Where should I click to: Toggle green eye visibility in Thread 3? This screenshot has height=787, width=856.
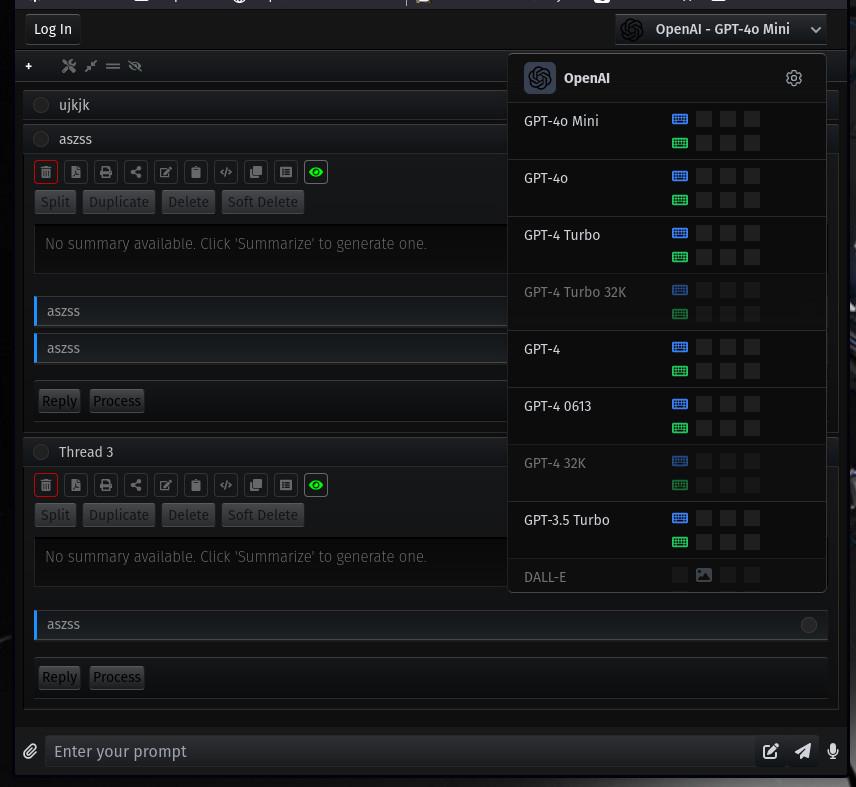[x=316, y=485]
